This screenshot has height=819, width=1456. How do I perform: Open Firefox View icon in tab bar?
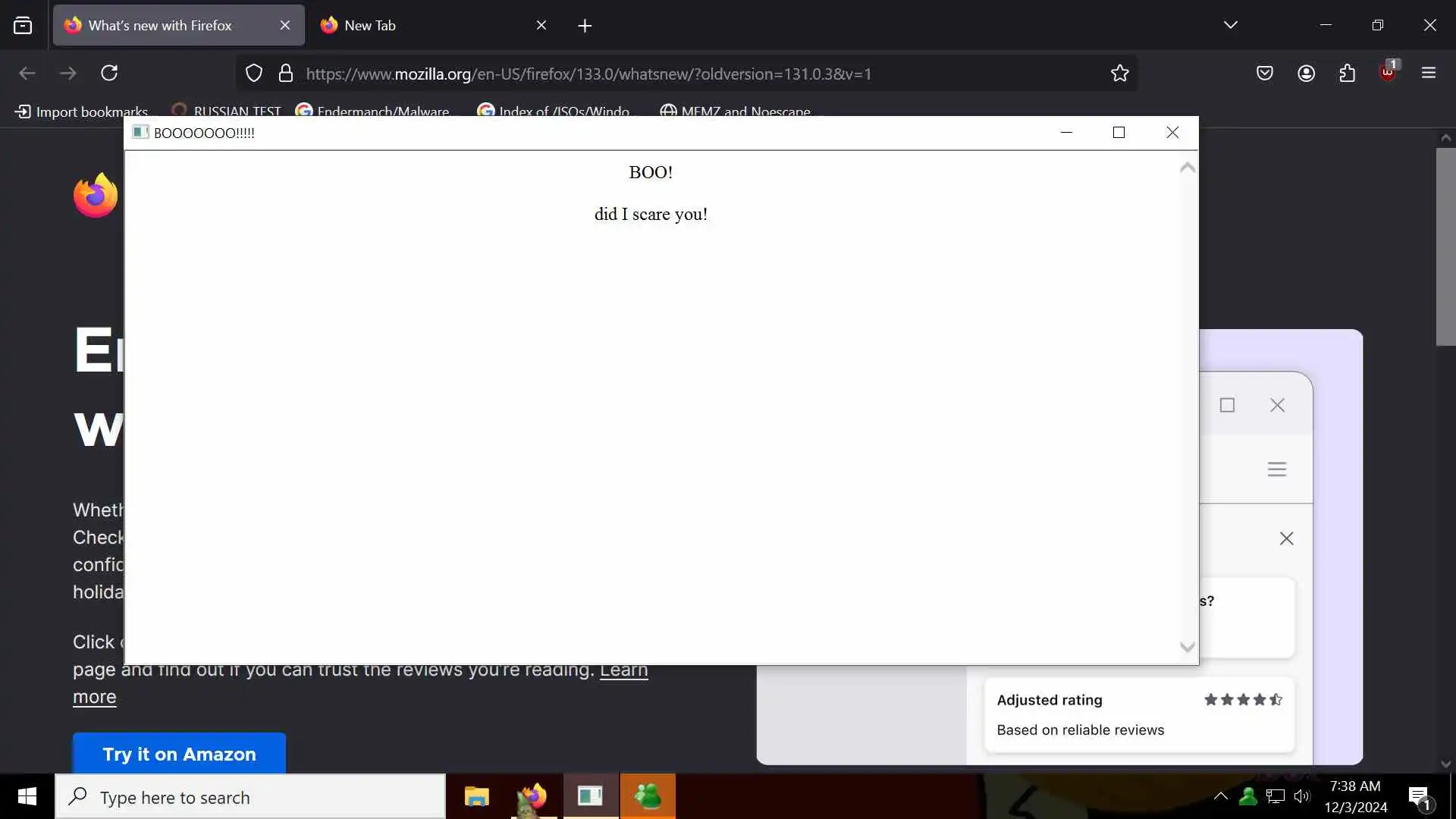pos(23,25)
